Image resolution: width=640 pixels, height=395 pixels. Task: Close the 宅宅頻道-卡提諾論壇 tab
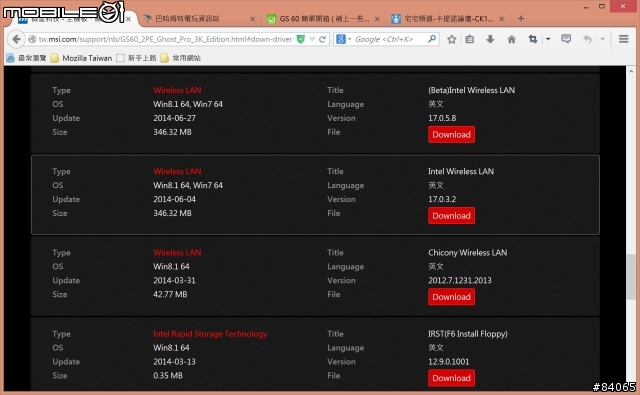coord(502,19)
